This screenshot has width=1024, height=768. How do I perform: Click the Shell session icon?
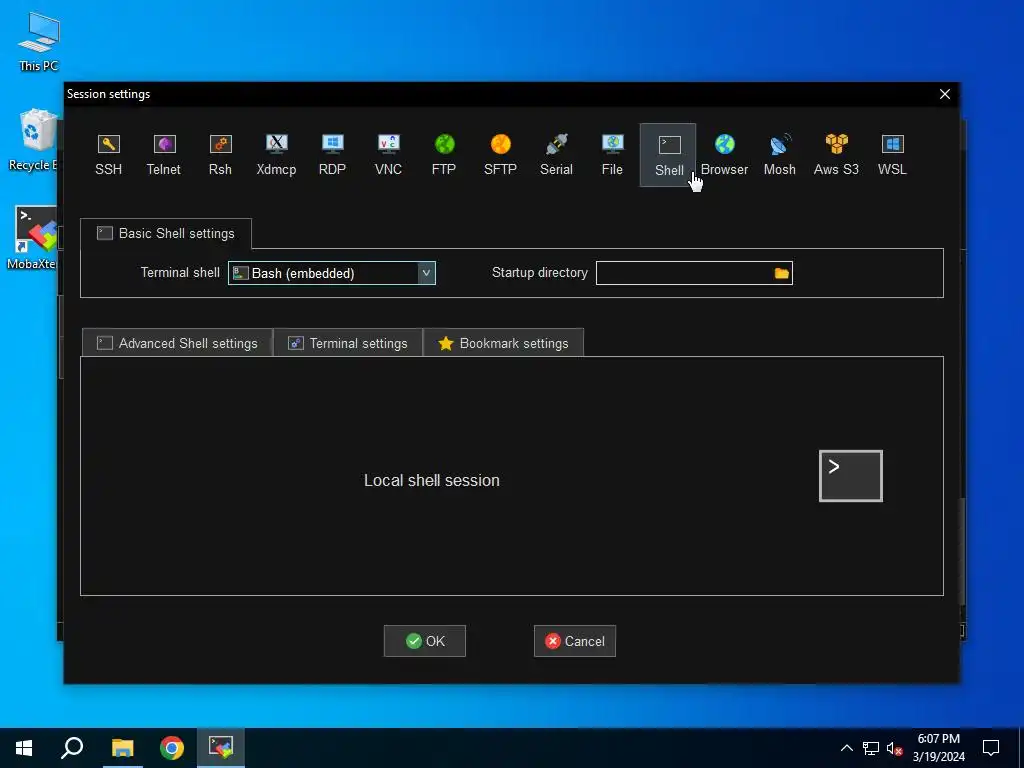tap(668, 155)
